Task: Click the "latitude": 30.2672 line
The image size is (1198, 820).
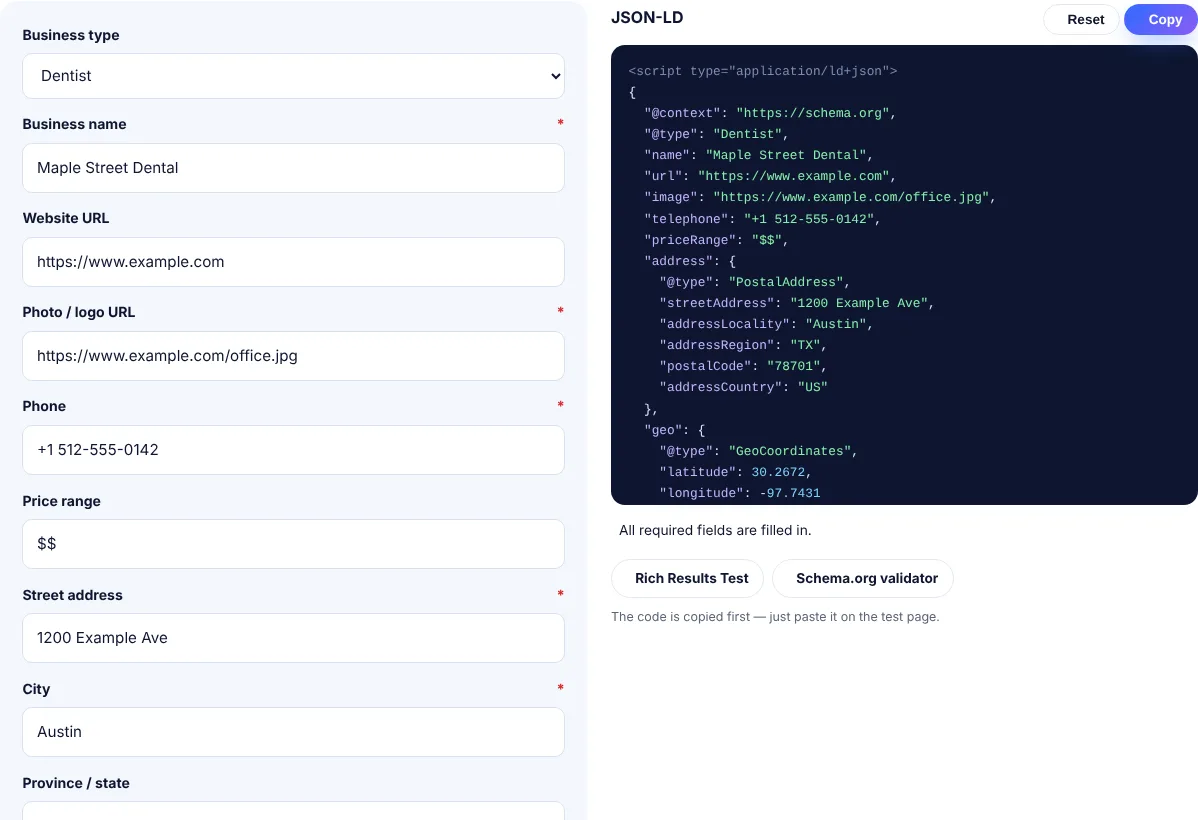Action: point(735,472)
